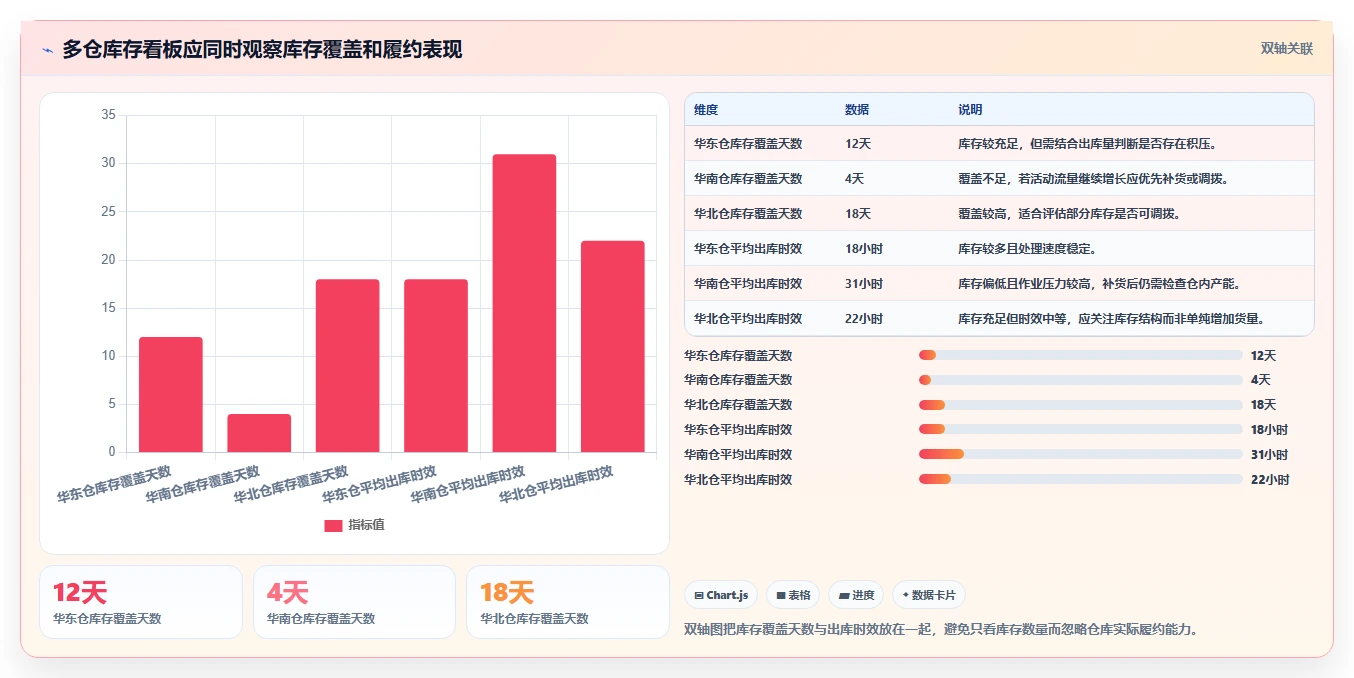Image resolution: width=1354 pixels, height=678 pixels.
Task: Click the note starting with 库存偏低且作业压力较高
Action: tap(1099, 284)
